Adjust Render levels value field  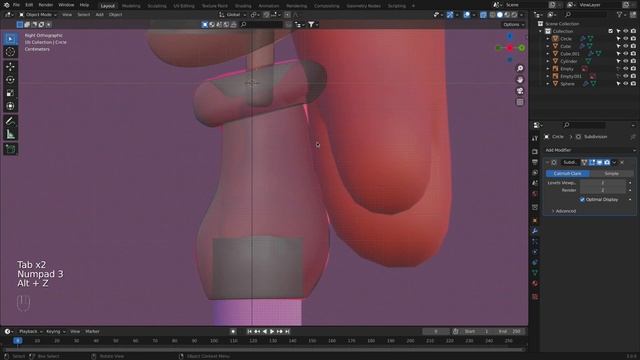603,190
